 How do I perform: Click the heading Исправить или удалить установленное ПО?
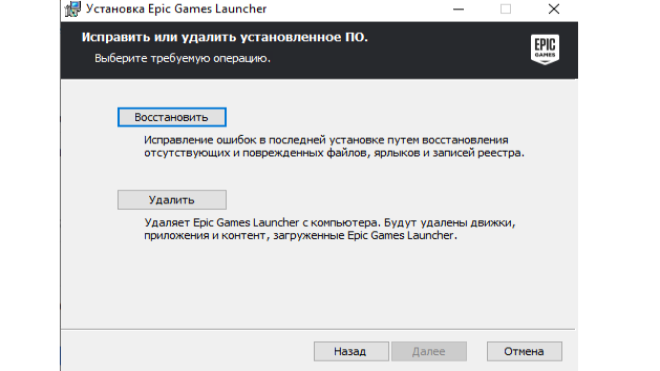(x=225, y=37)
